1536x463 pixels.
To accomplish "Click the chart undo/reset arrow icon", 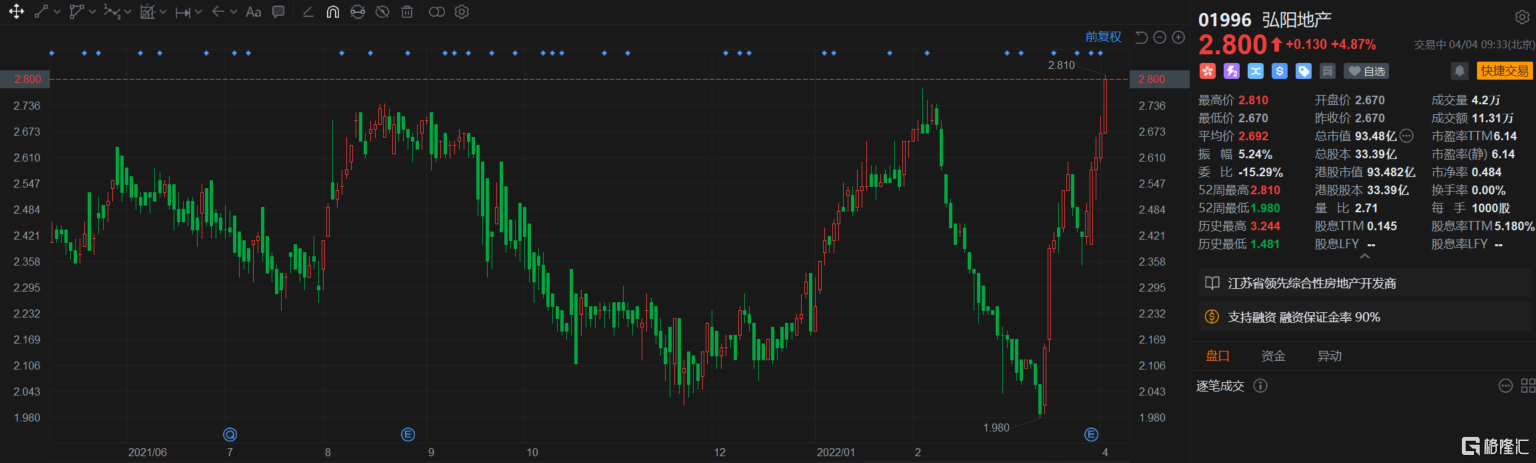I will [1142, 37].
